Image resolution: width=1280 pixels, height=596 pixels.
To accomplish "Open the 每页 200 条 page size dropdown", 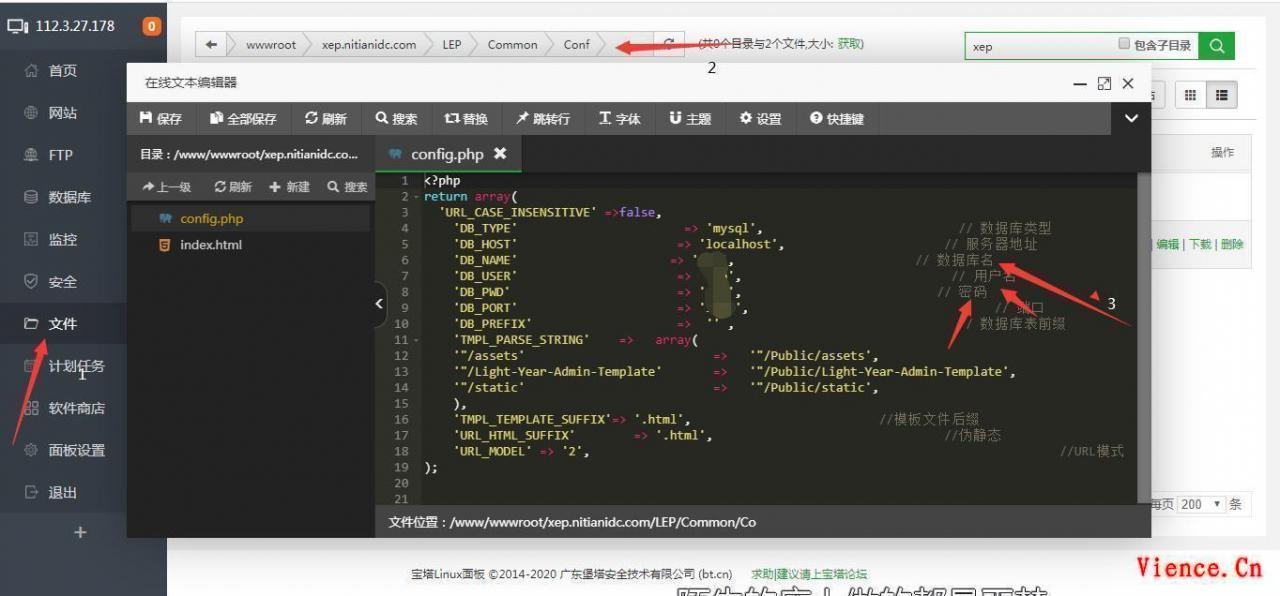I will [x=1204, y=505].
